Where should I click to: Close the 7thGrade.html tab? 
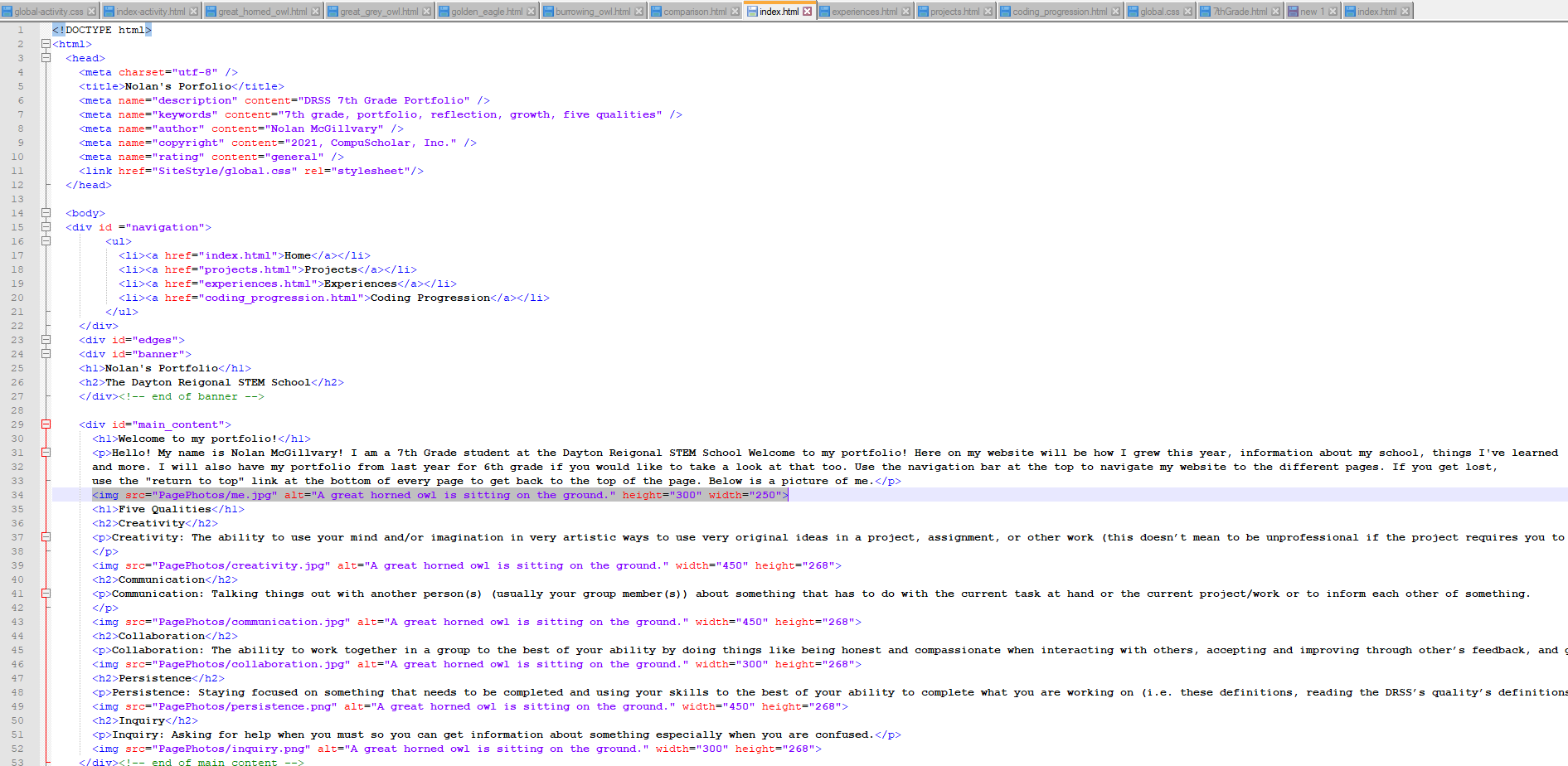pyautogui.click(x=1275, y=12)
